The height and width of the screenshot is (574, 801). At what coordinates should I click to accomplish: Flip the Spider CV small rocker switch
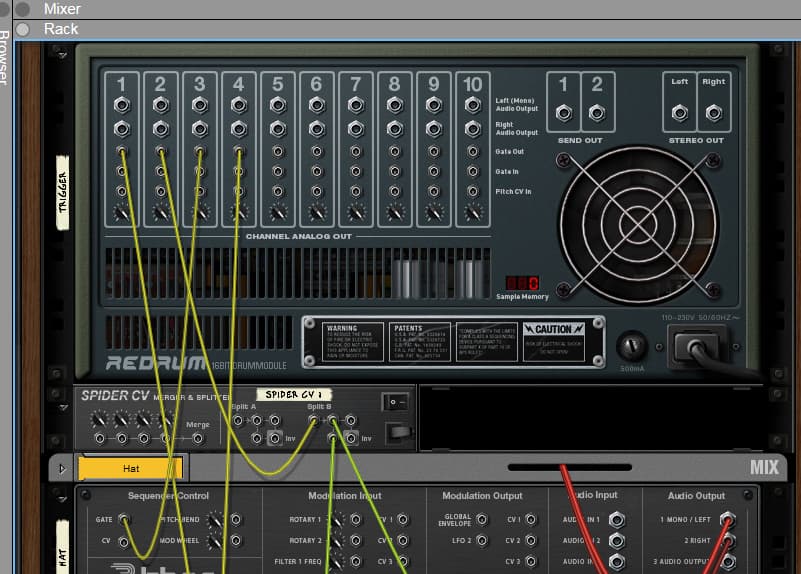(395, 402)
